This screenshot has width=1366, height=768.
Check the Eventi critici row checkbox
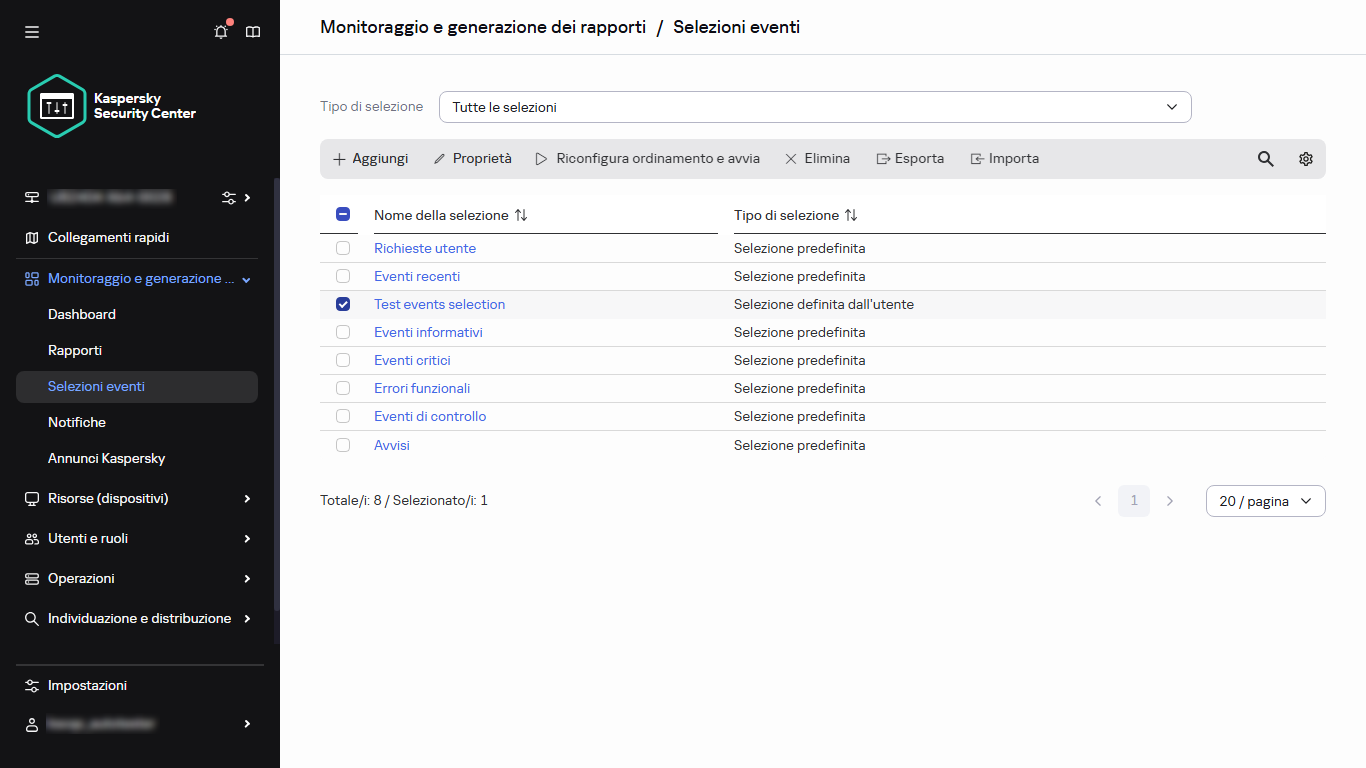[343, 360]
